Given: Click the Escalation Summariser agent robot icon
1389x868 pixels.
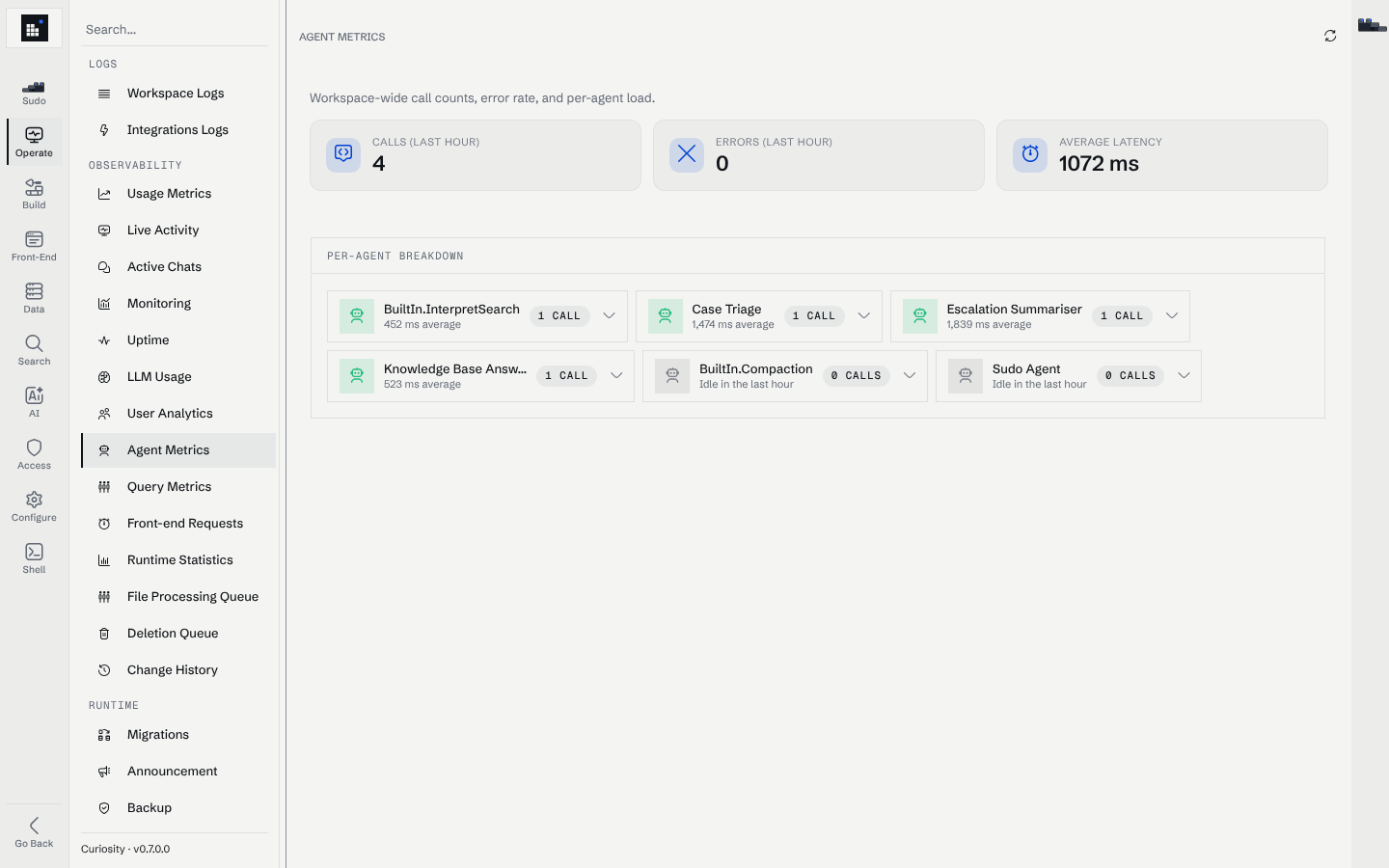Looking at the screenshot, I should pos(920,316).
